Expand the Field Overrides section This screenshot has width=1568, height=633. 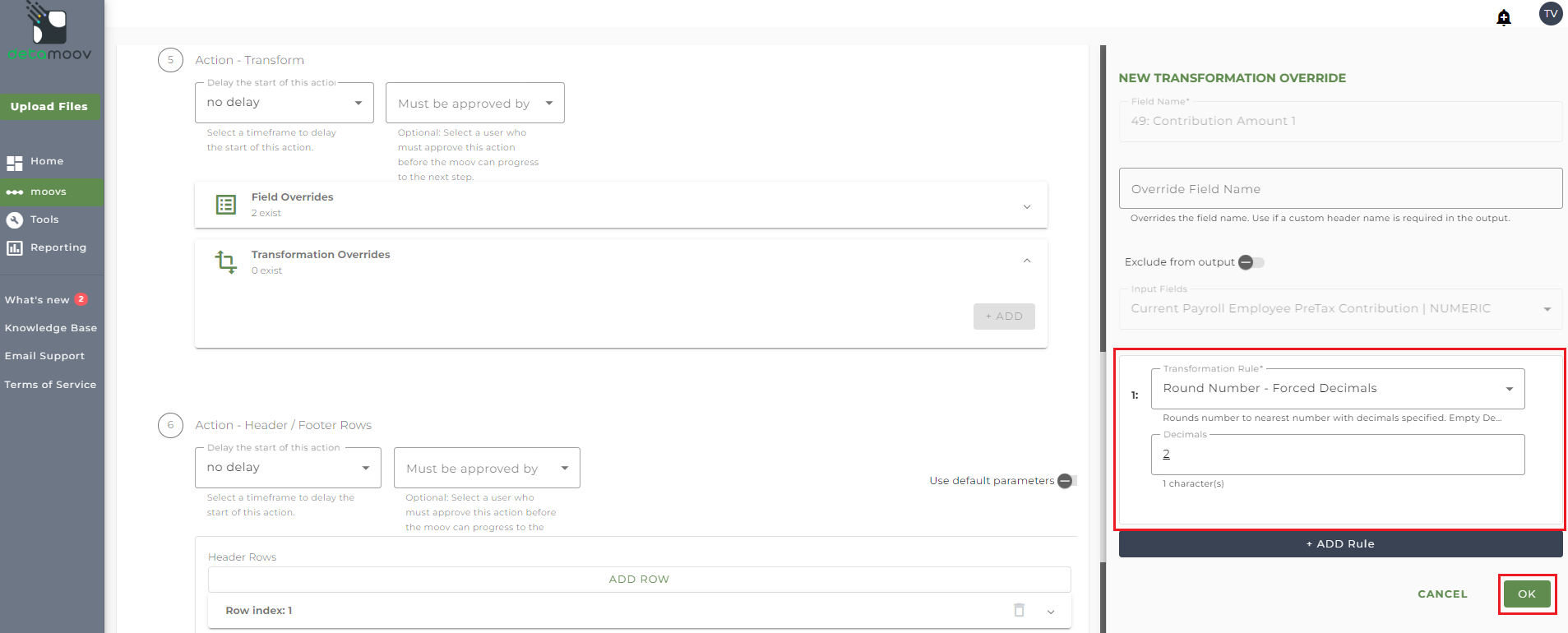(x=1026, y=206)
